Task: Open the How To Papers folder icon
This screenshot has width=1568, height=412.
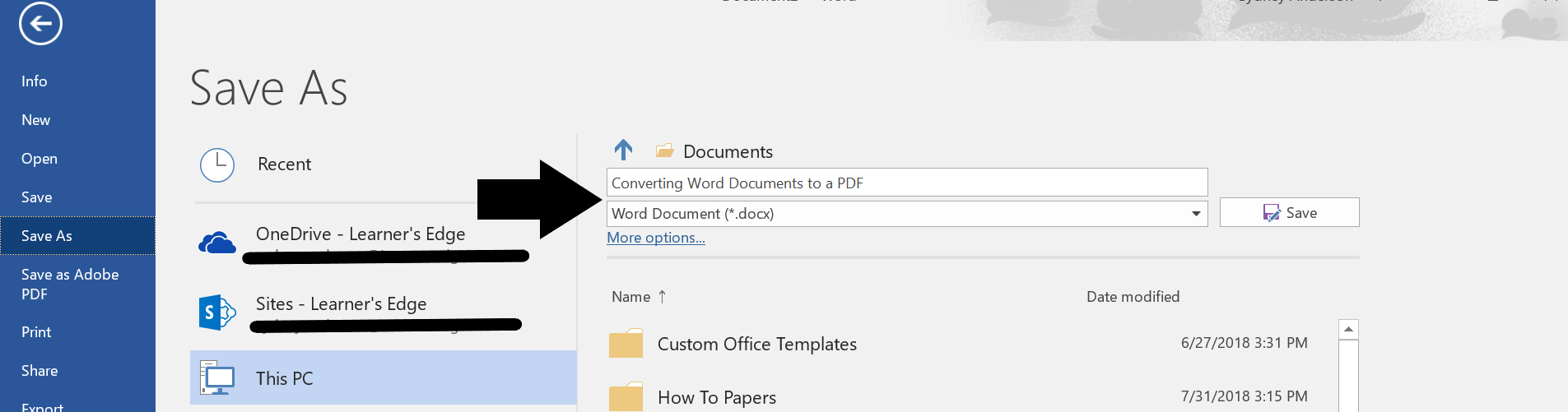Action: 626,397
